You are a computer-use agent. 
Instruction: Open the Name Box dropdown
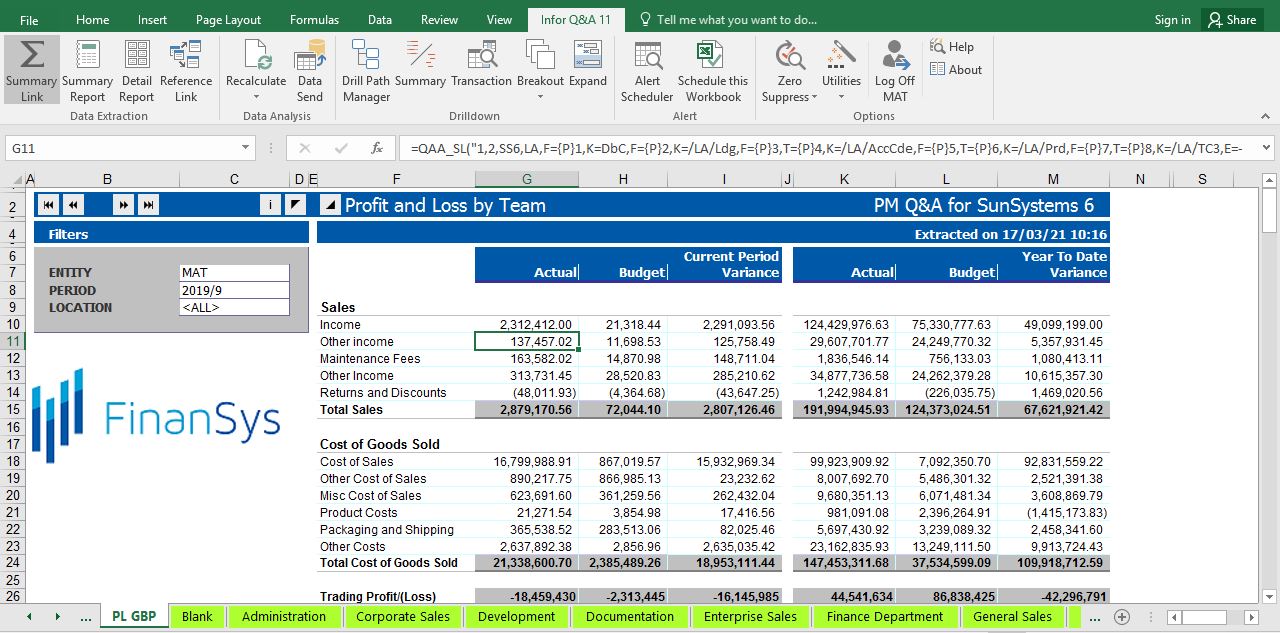point(246,148)
